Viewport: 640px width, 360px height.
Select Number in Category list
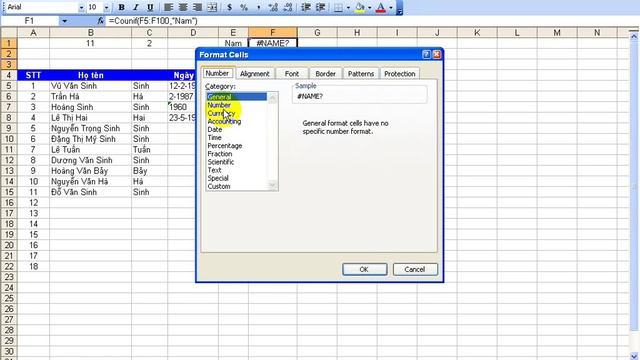(237, 105)
